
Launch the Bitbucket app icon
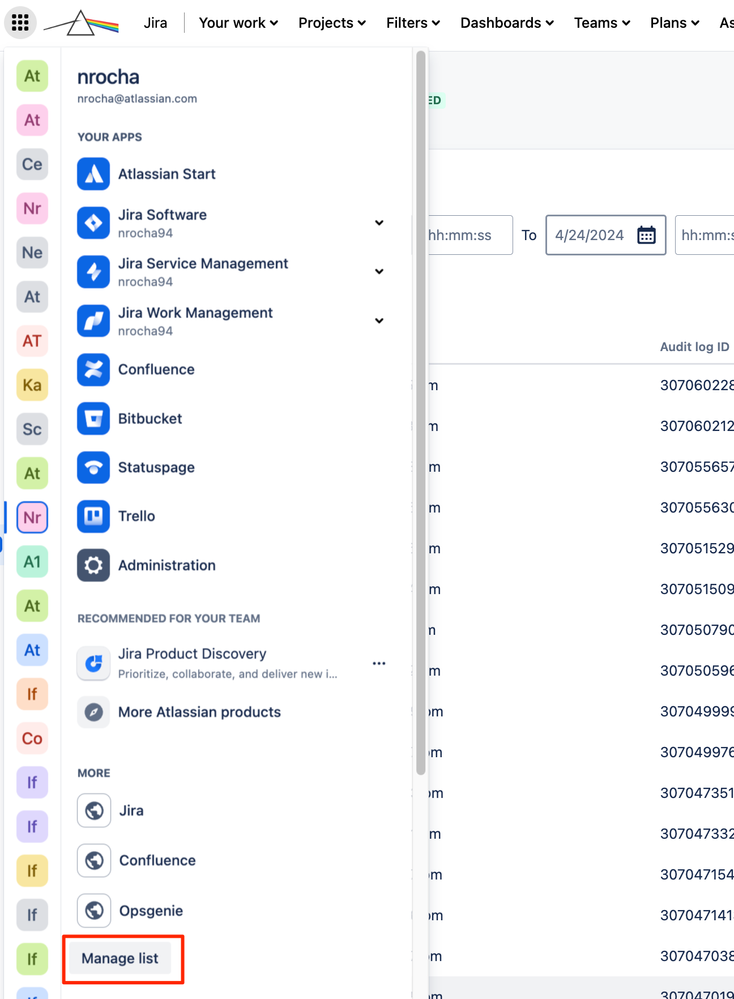coord(94,419)
